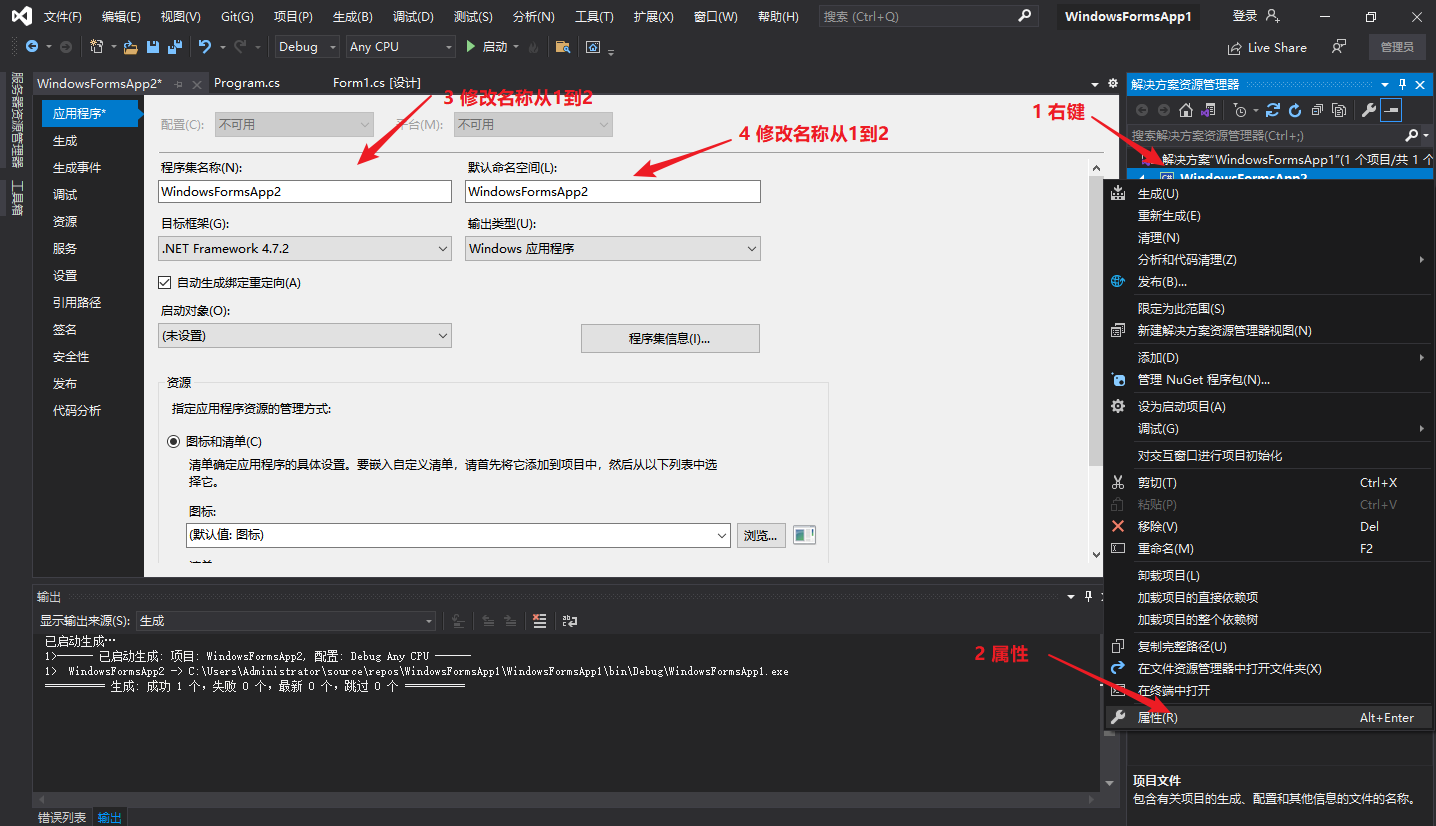Click the tab settings gear icon
Viewport: 1436px width, 826px height.
[1113, 83]
